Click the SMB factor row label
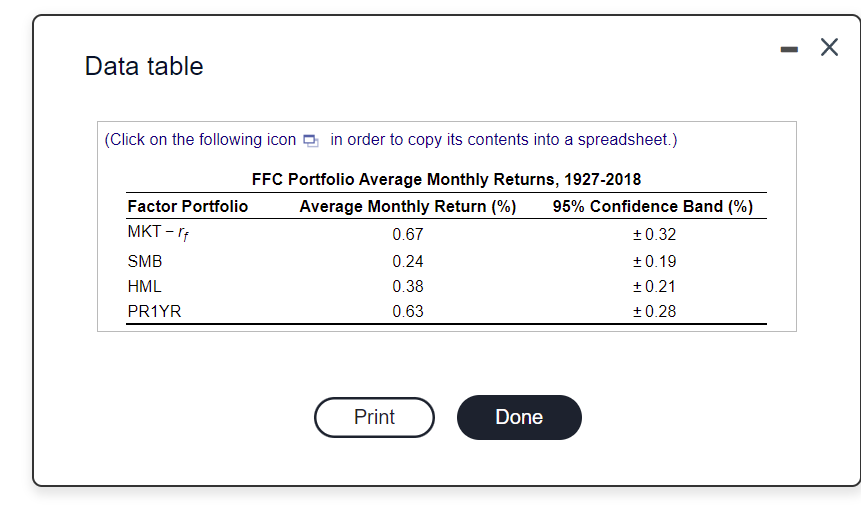 pyautogui.click(x=145, y=262)
